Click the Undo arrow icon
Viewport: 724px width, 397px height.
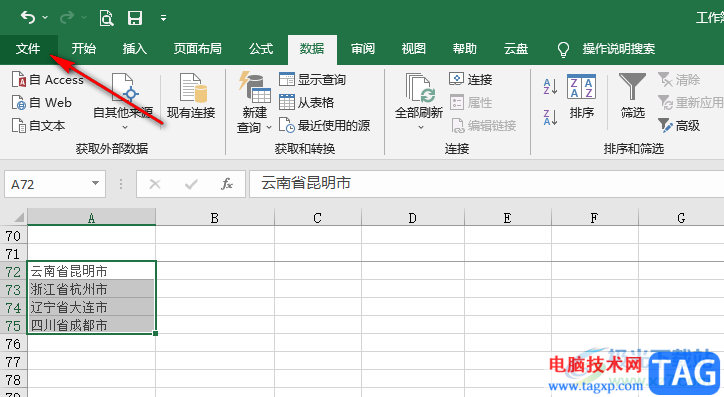coord(28,18)
